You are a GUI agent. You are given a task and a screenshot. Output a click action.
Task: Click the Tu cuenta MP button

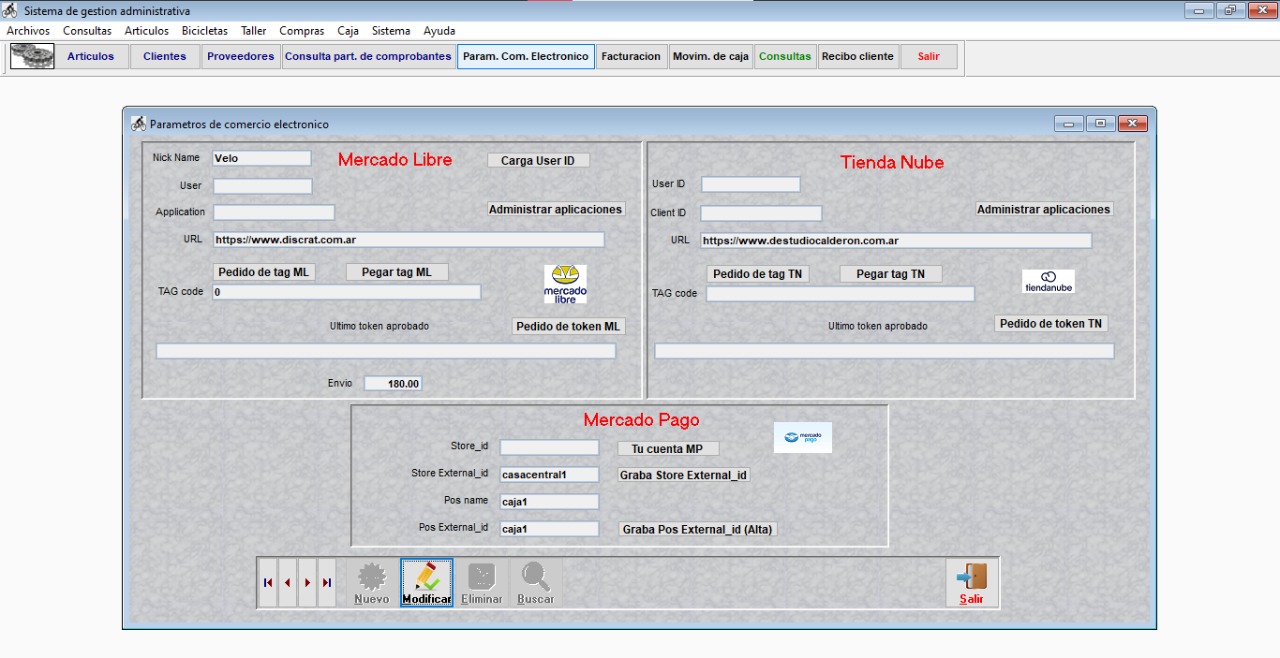coord(668,449)
